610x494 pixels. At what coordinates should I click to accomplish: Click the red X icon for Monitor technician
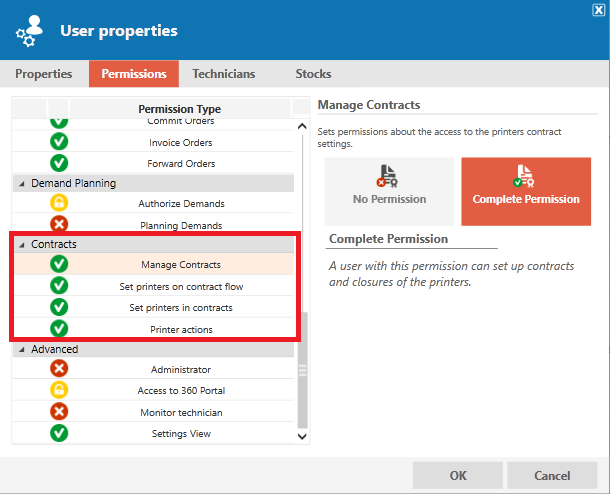pos(59,412)
